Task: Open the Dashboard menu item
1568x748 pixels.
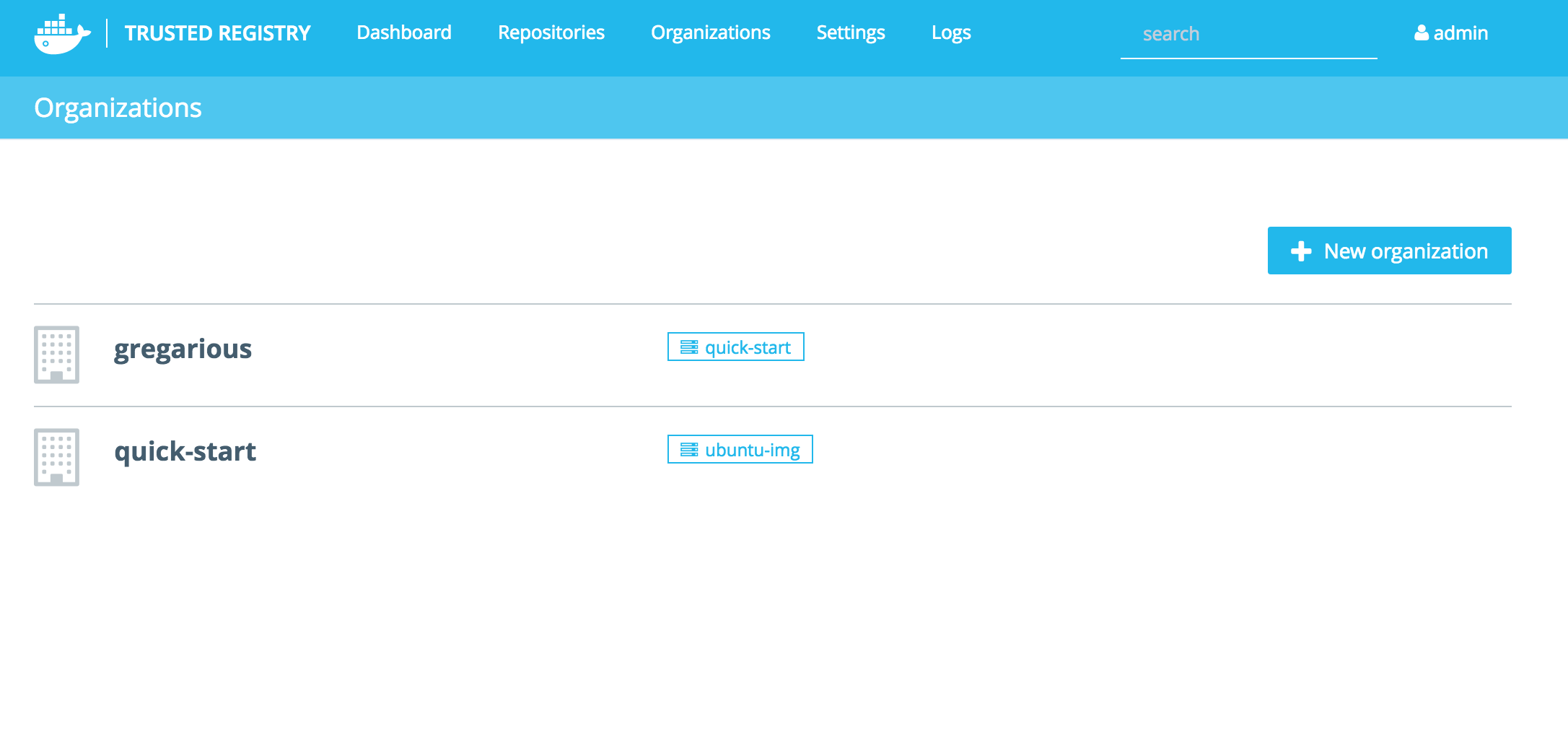Action: tap(404, 32)
